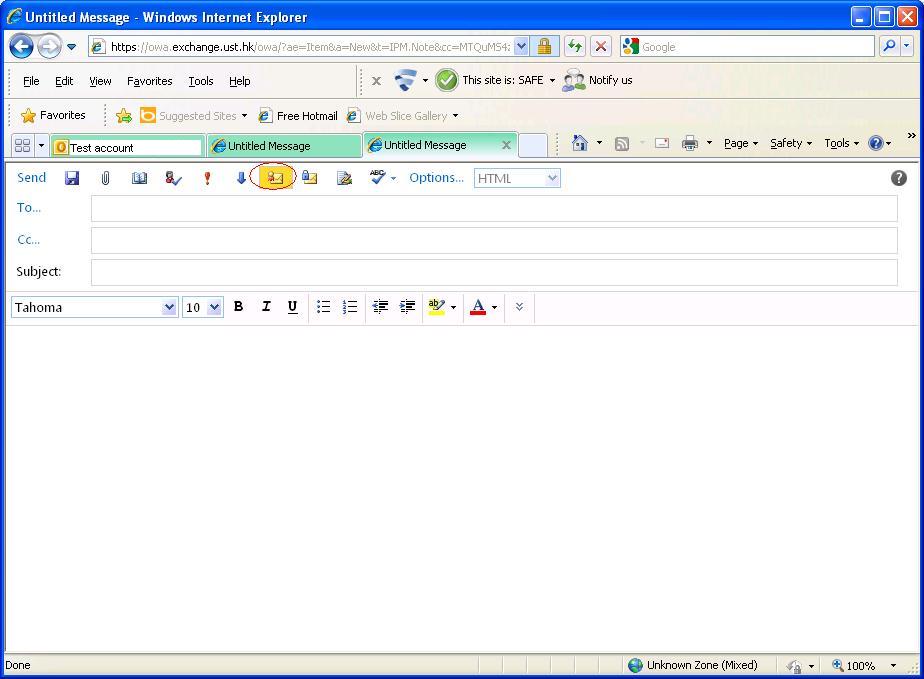Toggle bold formatting
The height and width of the screenshot is (679, 924).
tap(238, 307)
